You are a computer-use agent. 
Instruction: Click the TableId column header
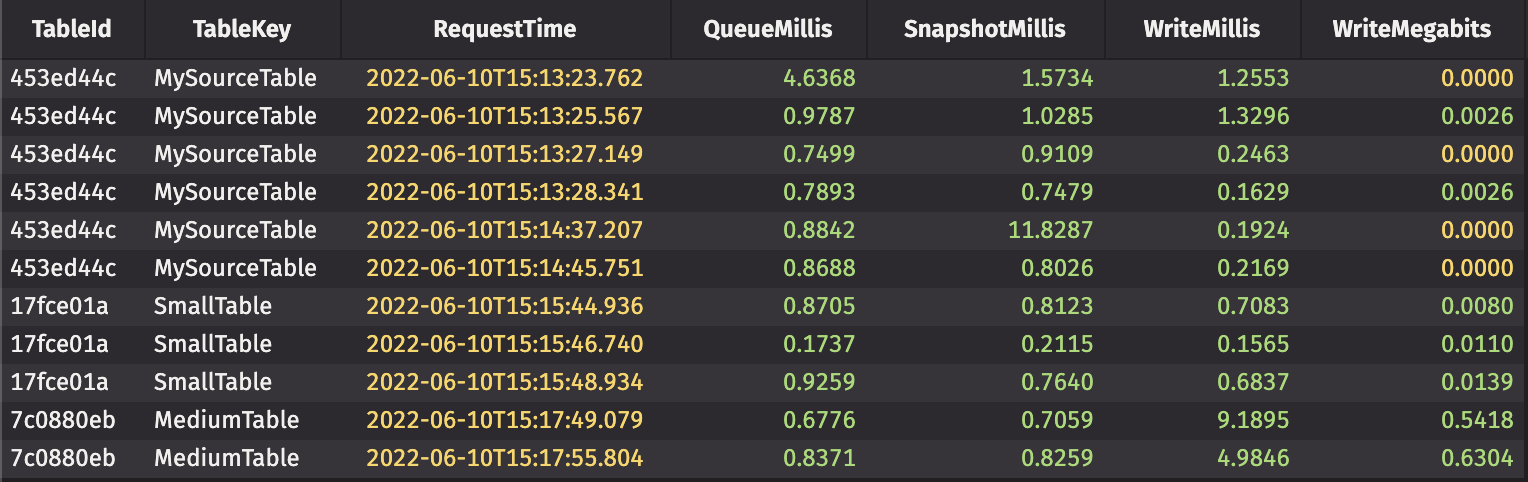[x=71, y=29]
